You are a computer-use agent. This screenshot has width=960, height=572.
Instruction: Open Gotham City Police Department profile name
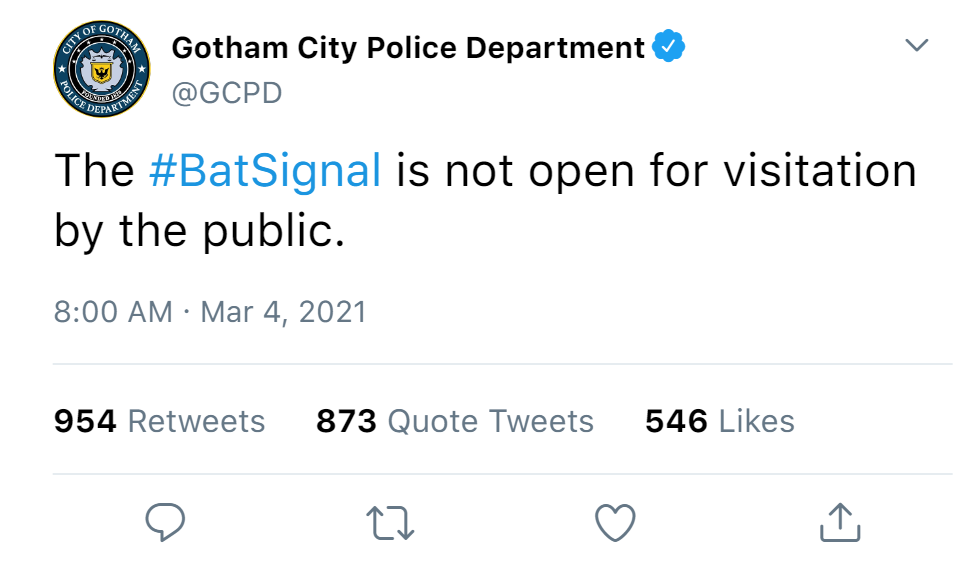[x=408, y=47]
